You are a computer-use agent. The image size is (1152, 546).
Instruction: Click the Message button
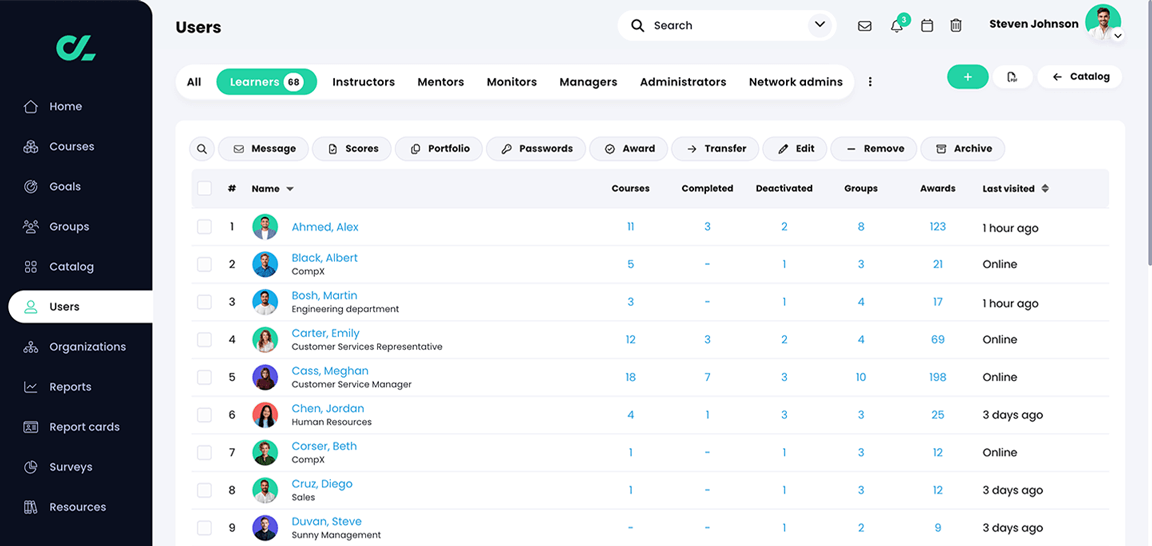click(263, 148)
